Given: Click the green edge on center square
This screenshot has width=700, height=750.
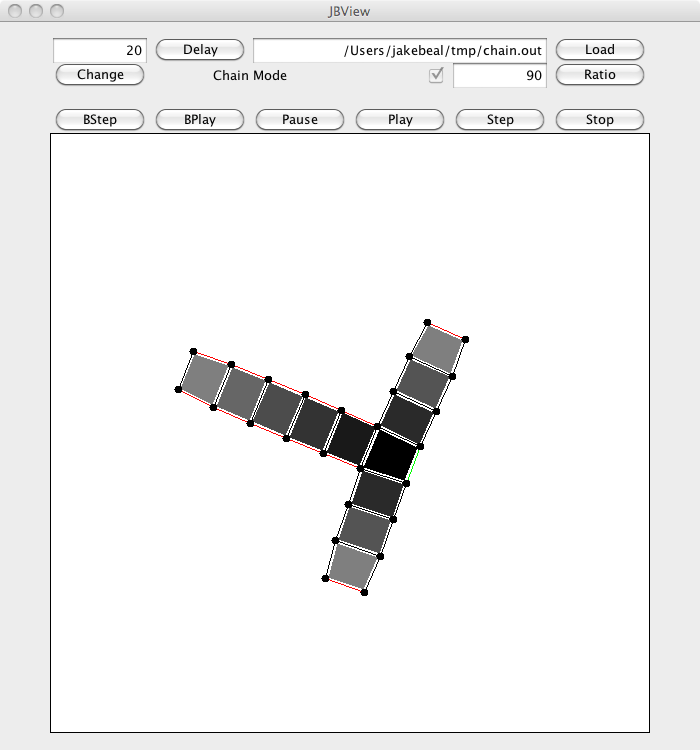Looking at the screenshot, I should tap(414, 463).
